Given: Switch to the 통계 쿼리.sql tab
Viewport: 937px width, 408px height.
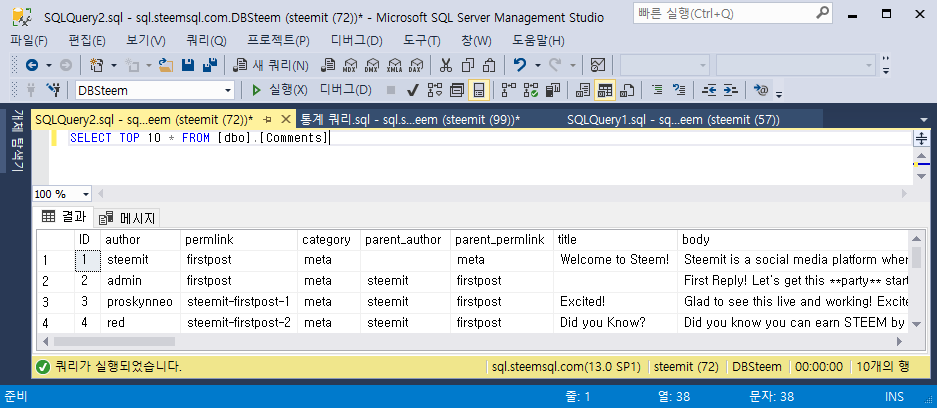Looking at the screenshot, I should pos(410,119).
